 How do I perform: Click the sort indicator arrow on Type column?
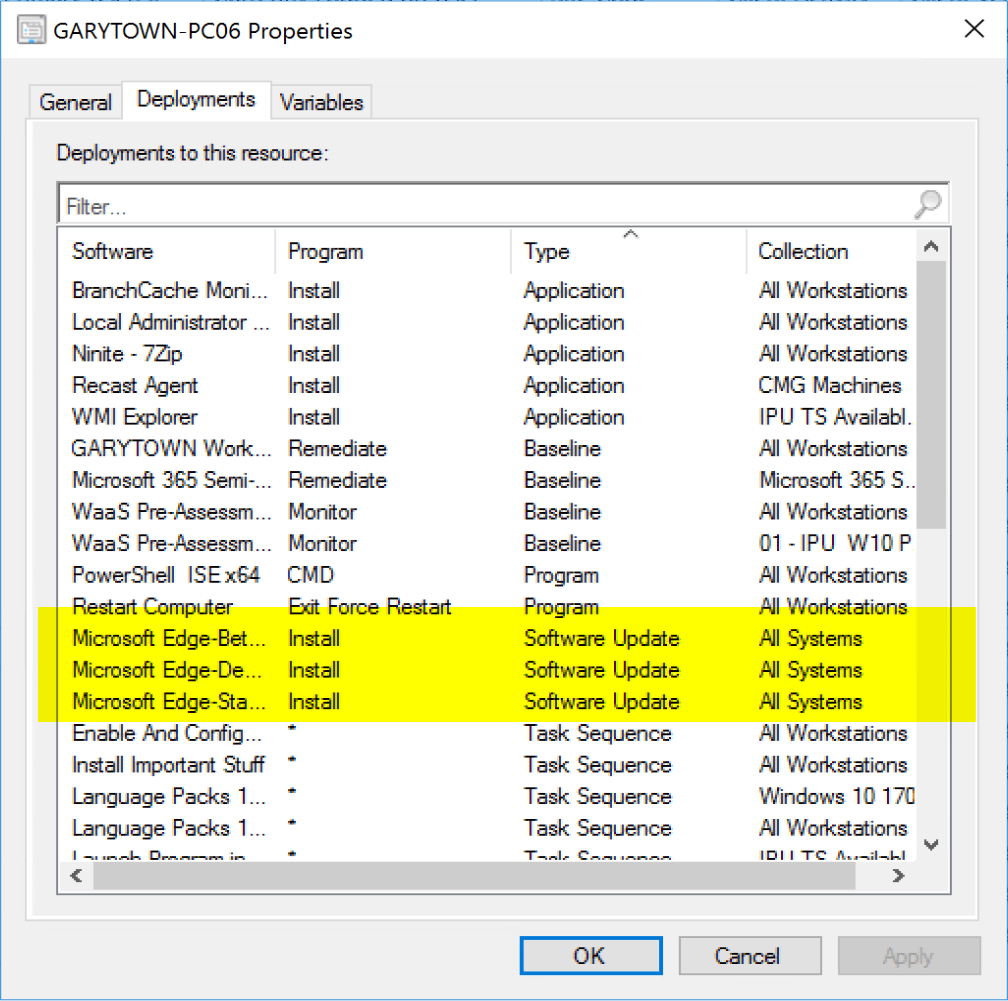[x=629, y=233]
